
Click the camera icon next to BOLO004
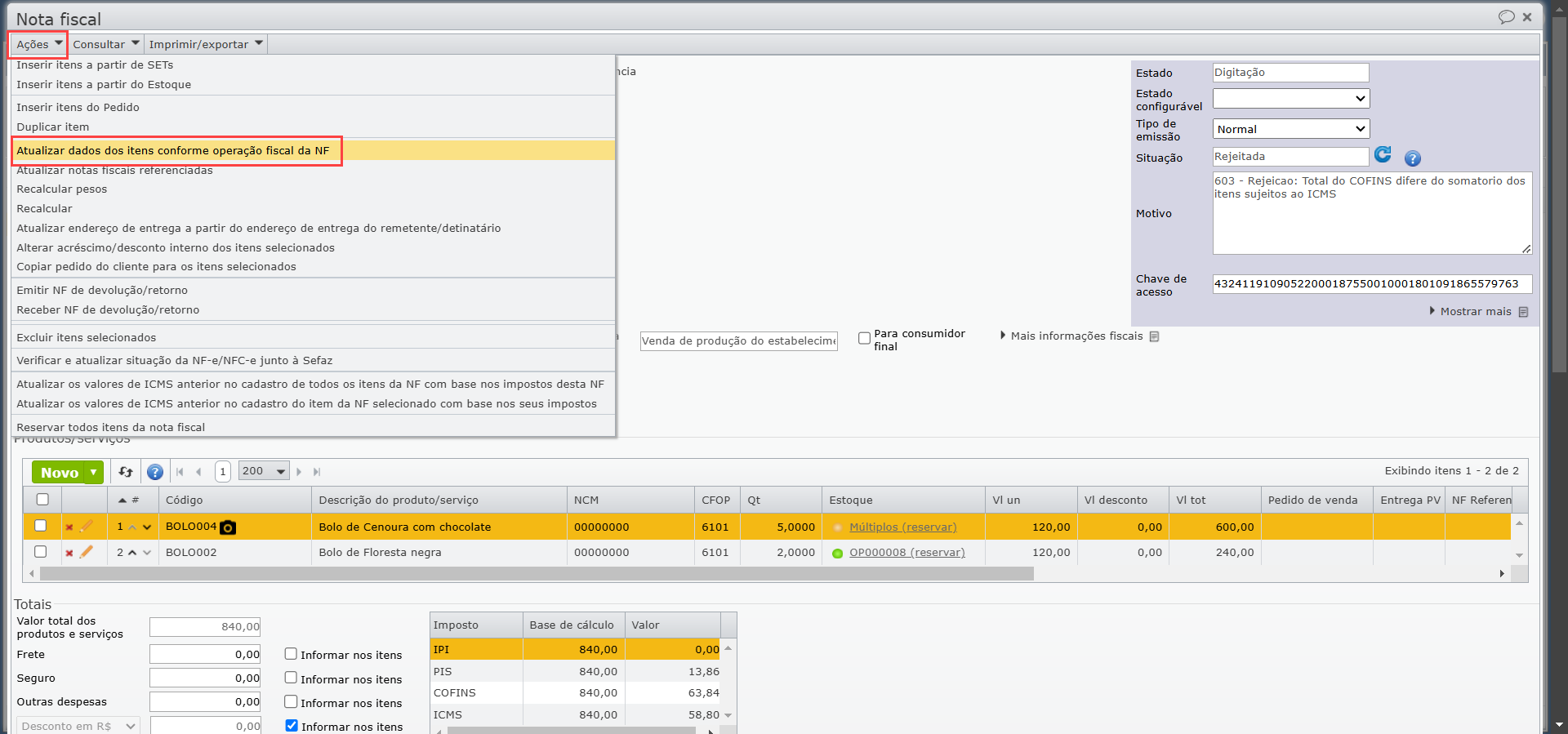229,528
